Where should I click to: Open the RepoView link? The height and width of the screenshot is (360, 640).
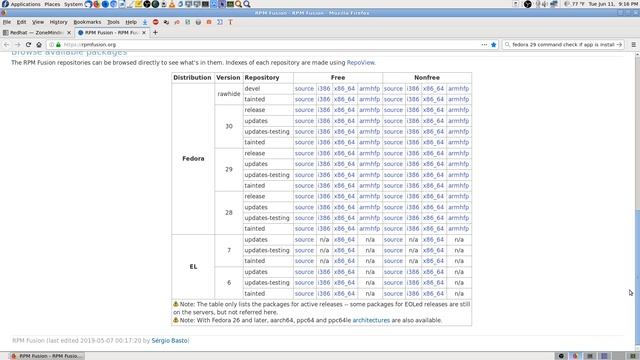(360, 62)
